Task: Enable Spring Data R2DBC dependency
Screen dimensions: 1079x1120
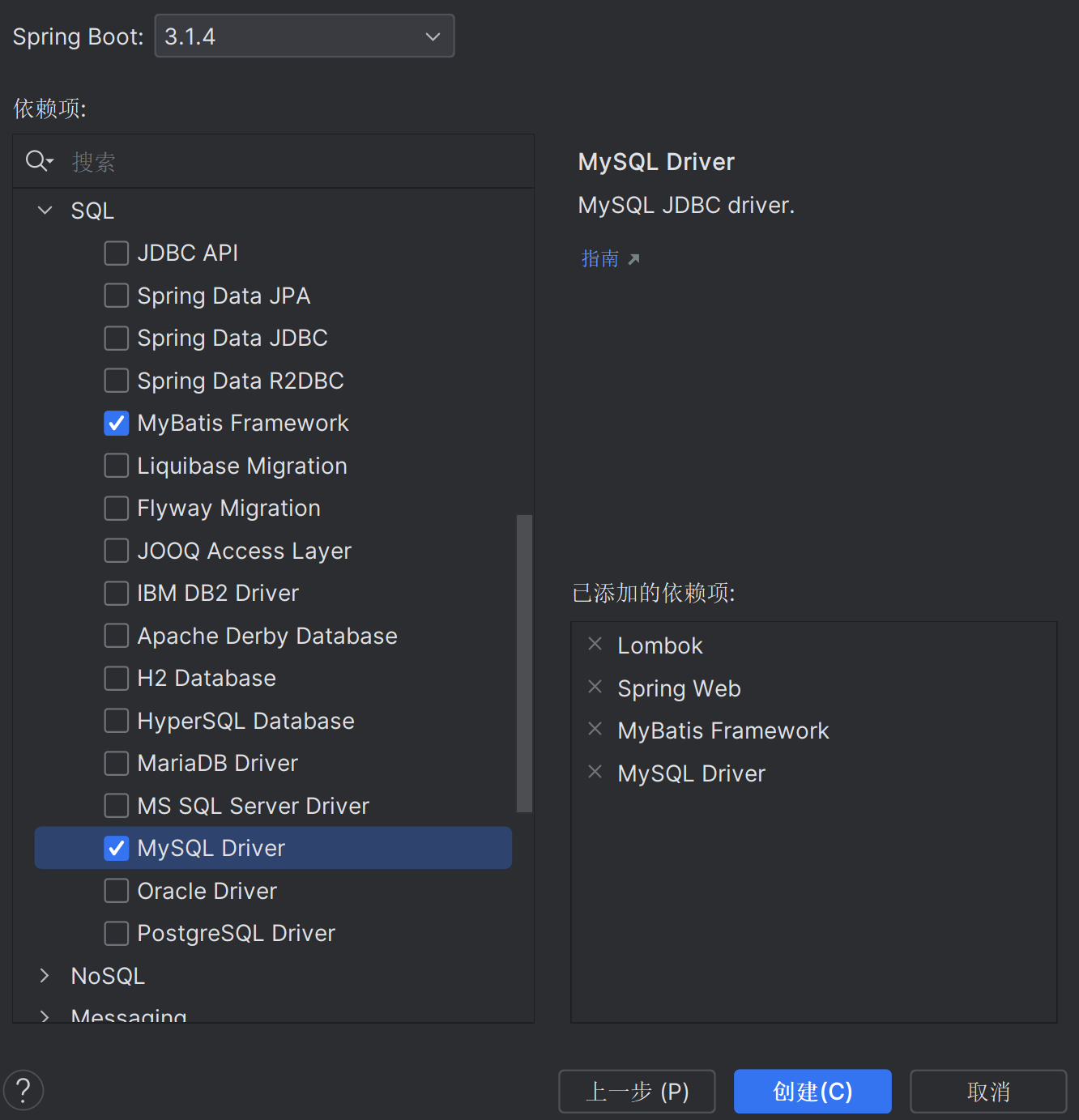Action: coord(117,381)
